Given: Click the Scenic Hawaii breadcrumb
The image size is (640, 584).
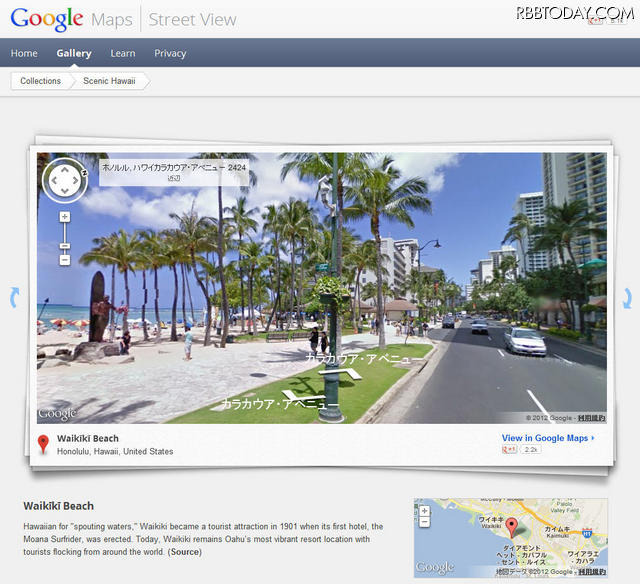Looking at the screenshot, I should point(109,81).
